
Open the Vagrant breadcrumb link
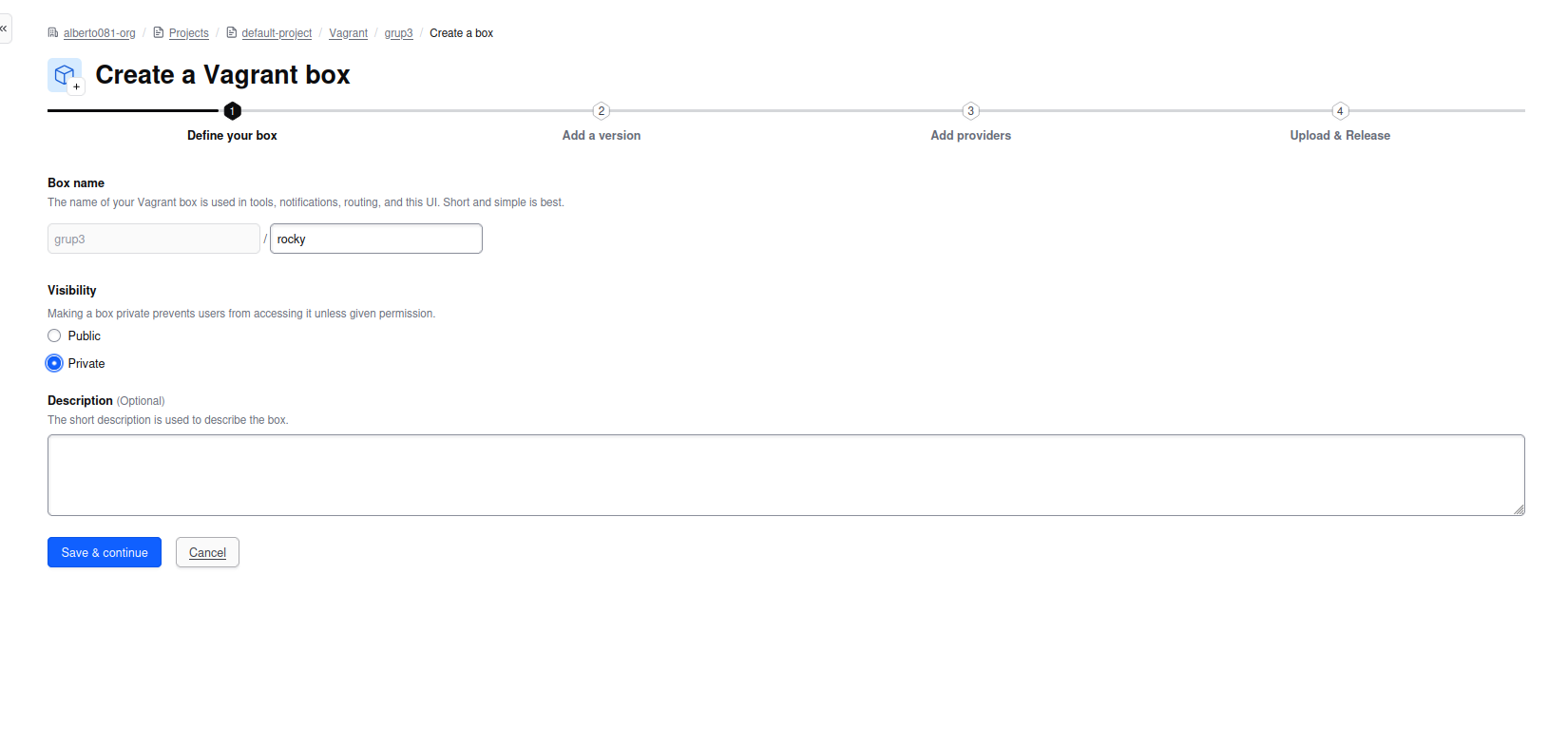(348, 33)
